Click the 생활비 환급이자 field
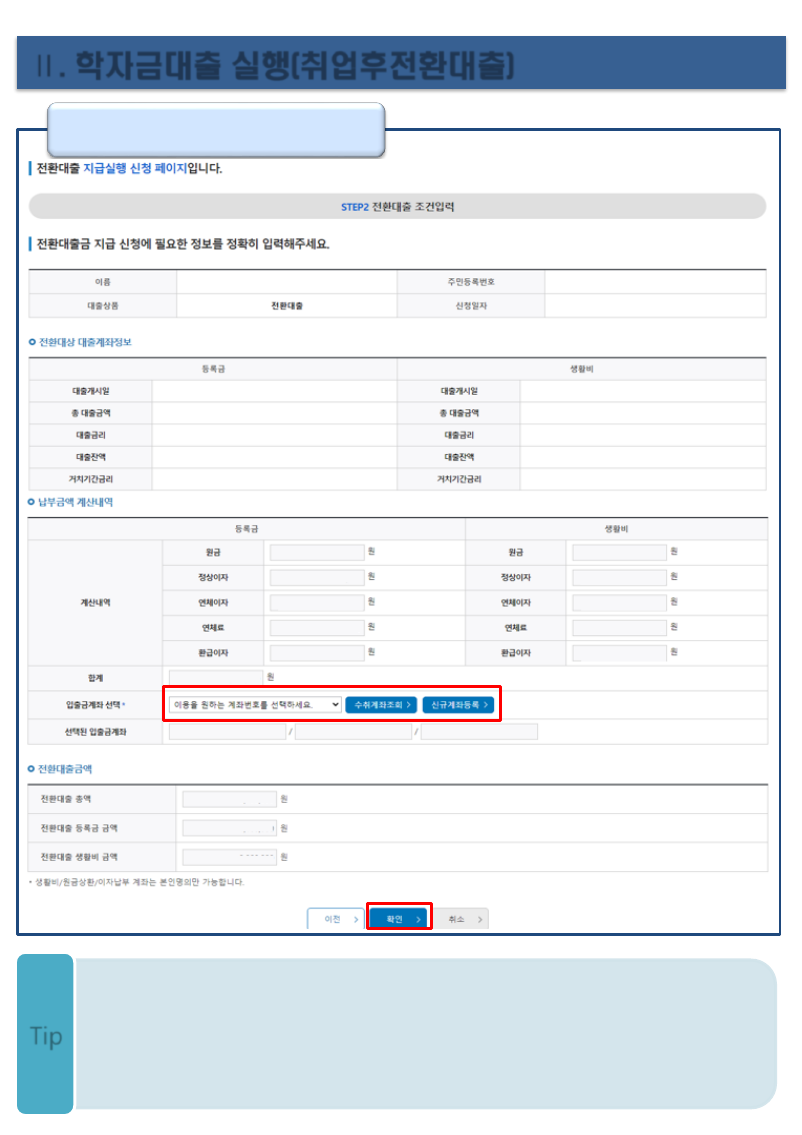802x1135 pixels. [619, 653]
